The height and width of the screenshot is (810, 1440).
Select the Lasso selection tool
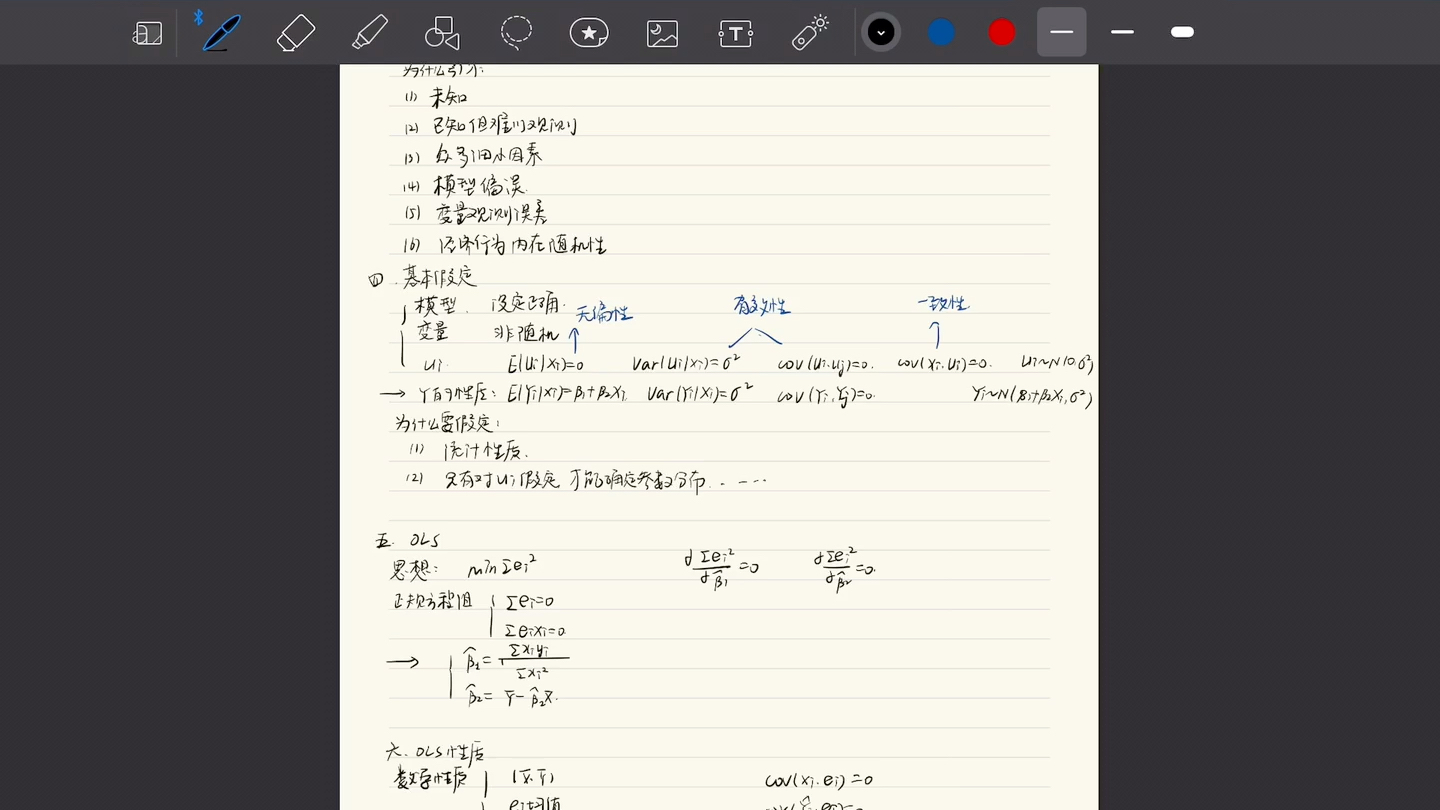516,32
